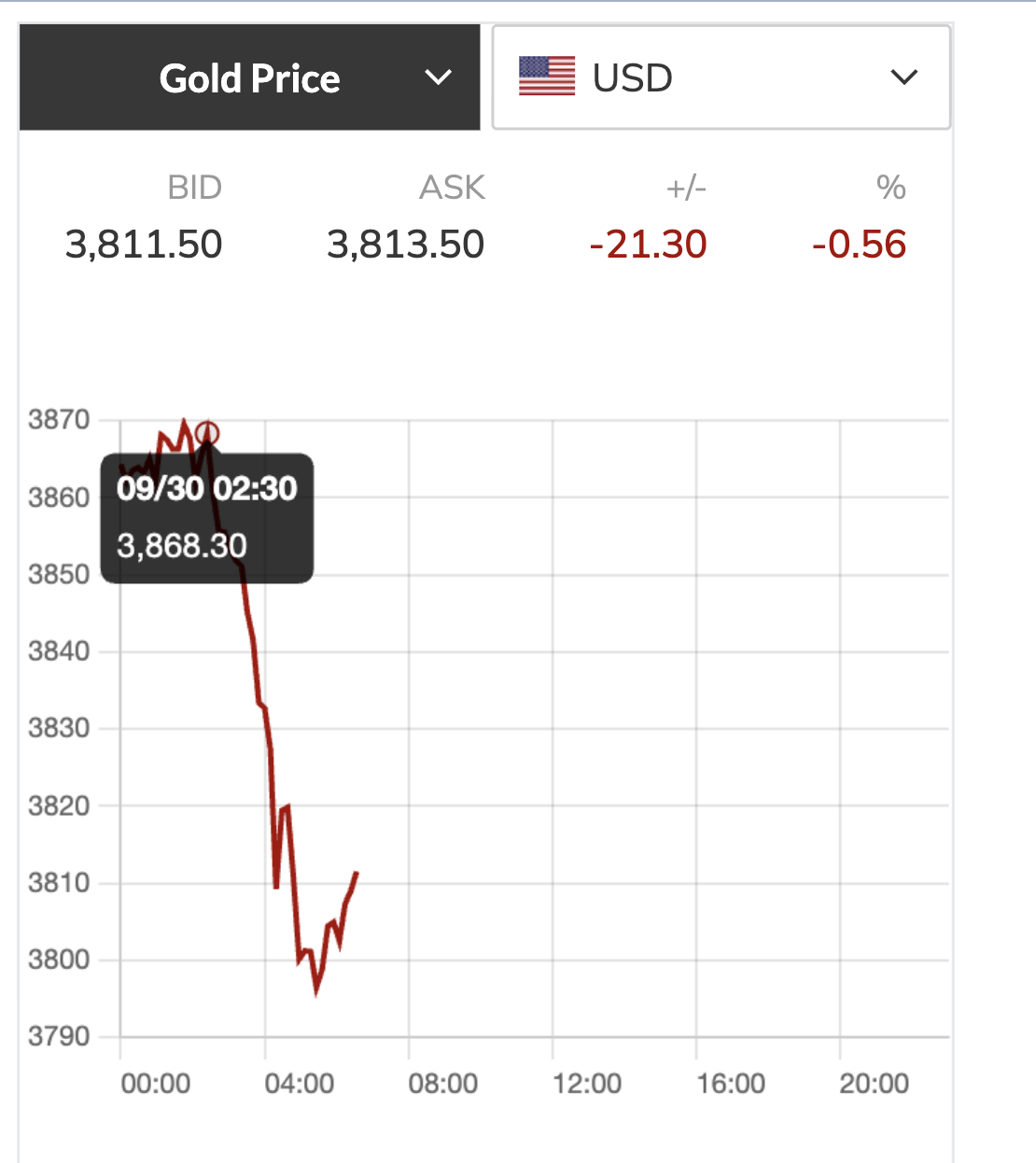Click the US flag icon
The image size is (1036, 1163).
pos(547,77)
